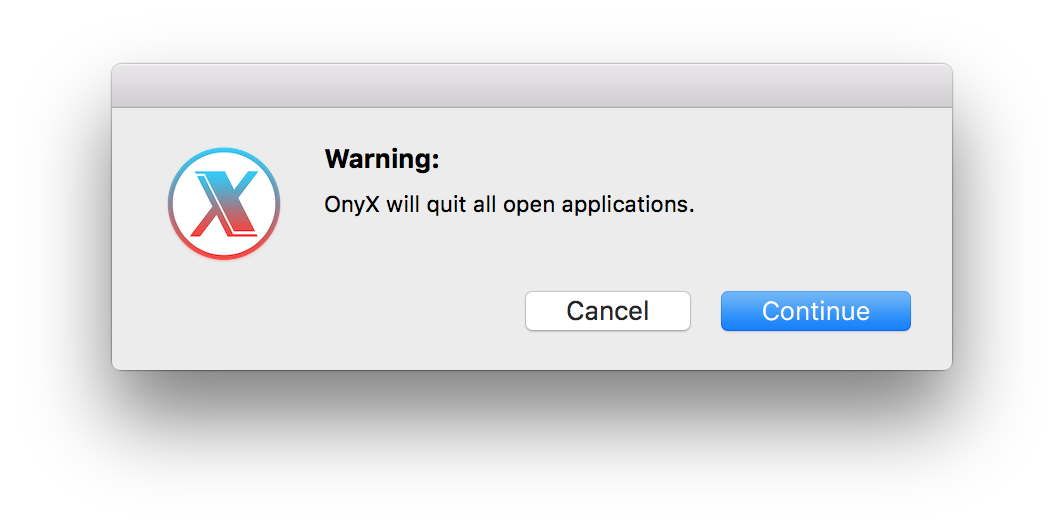Image resolution: width=1064 pixels, height=530 pixels.
Task: Click the OnyX application icon
Action: click(224, 204)
